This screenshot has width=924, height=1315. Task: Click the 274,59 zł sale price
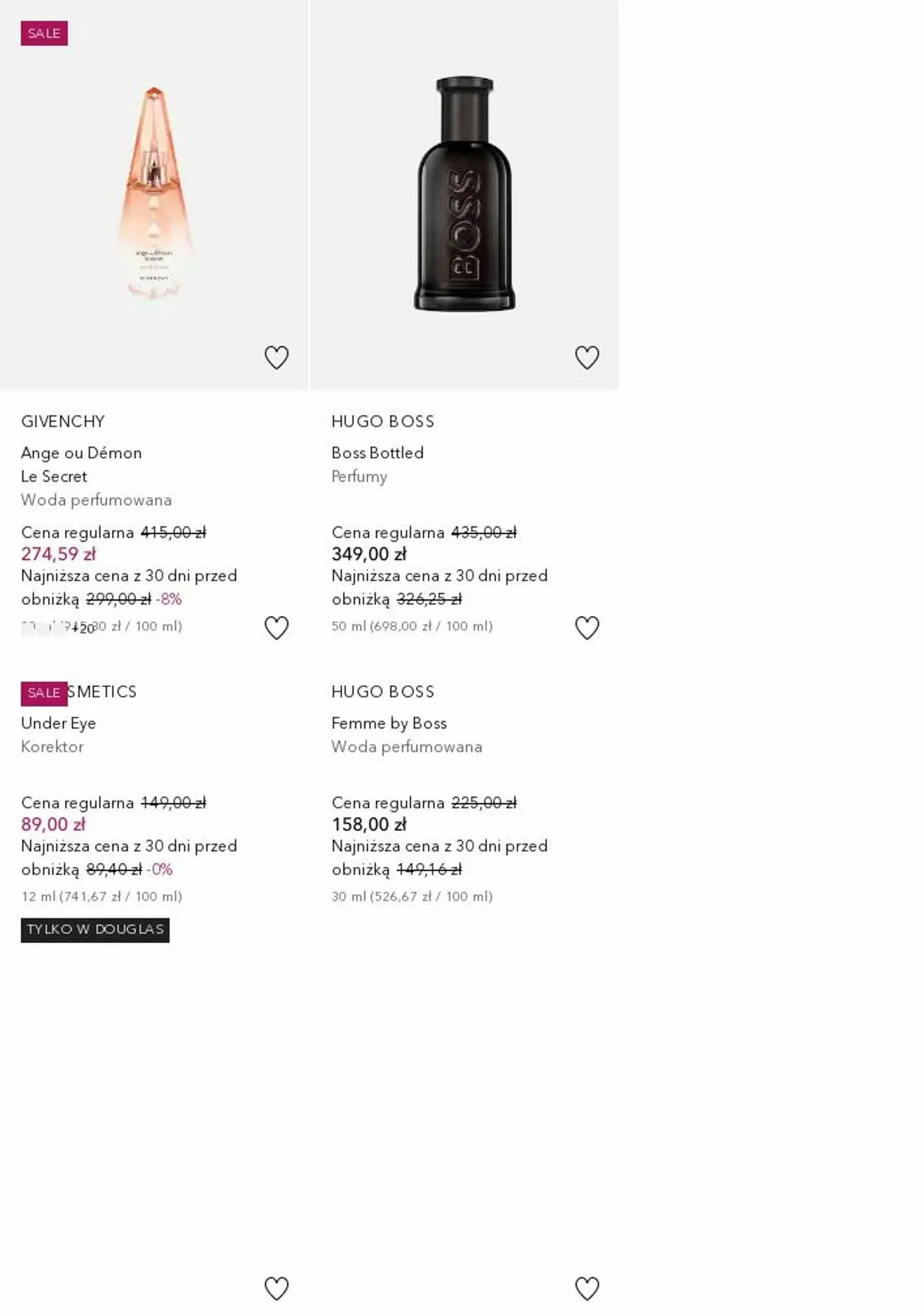tap(58, 554)
